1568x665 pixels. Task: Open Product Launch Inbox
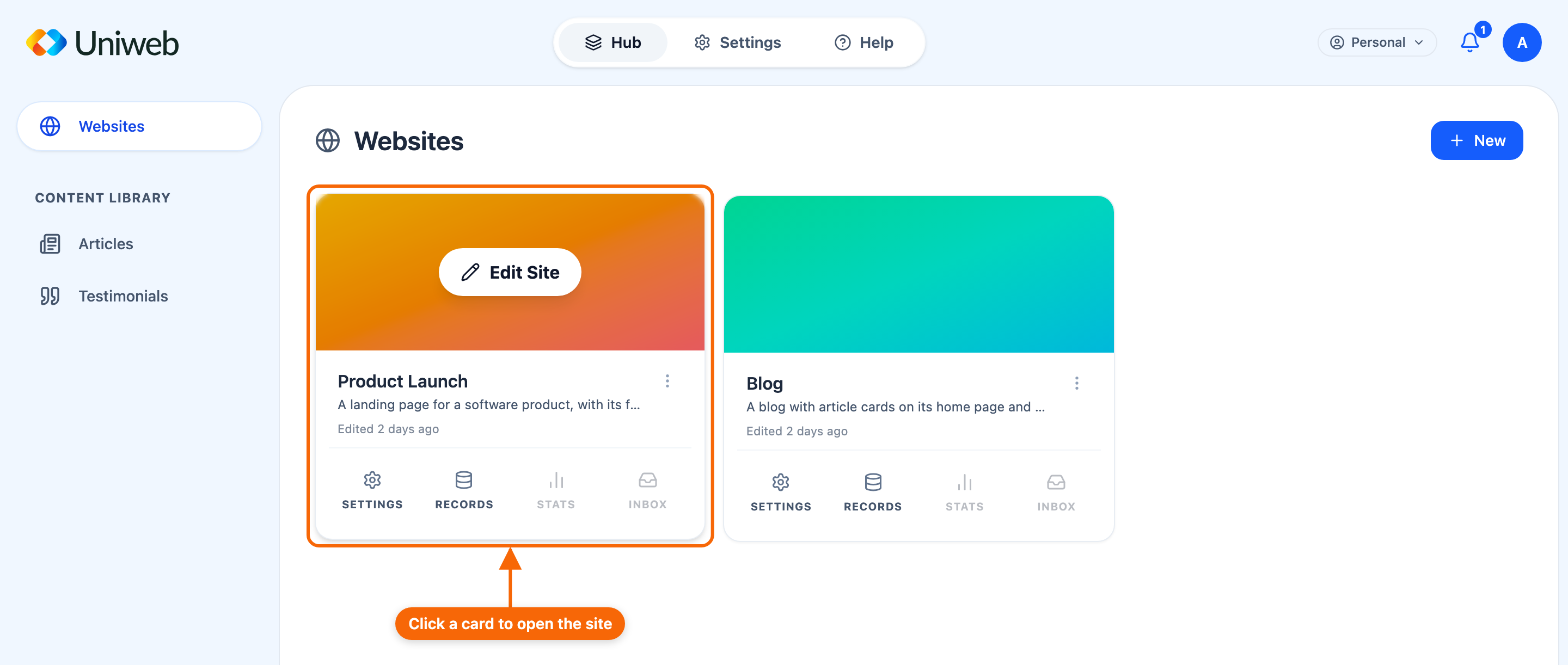[648, 490]
